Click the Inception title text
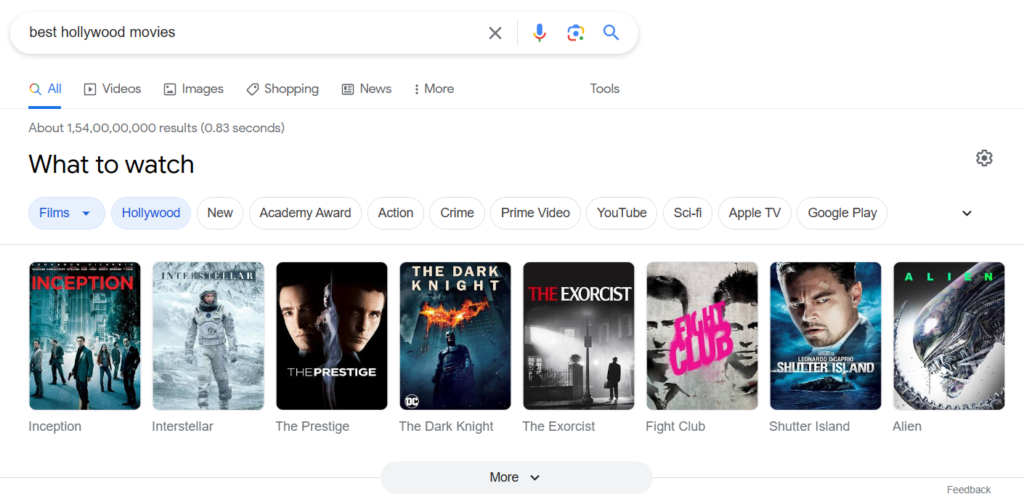 pos(55,426)
